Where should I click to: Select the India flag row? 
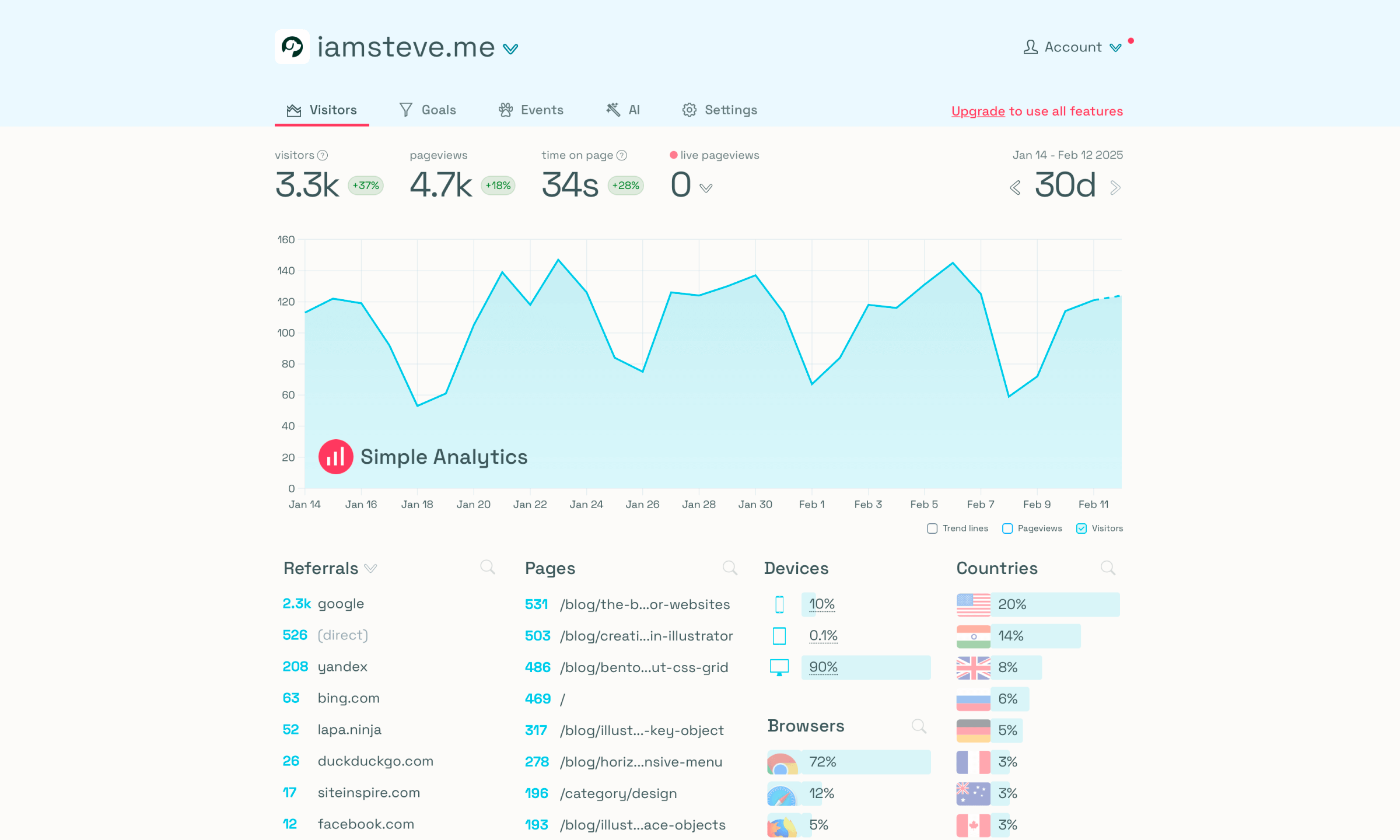(x=1019, y=636)
